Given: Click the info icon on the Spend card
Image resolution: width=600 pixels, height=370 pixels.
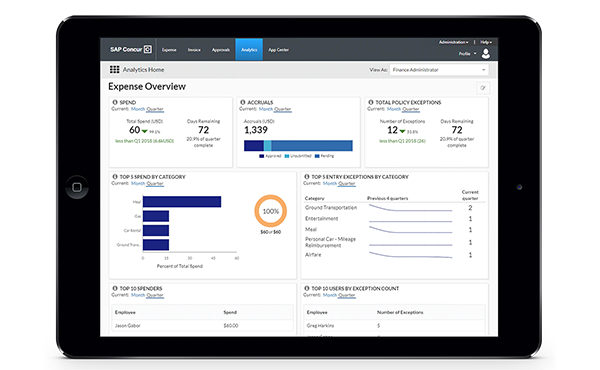Looking at the screenshot, I should point(115,102).
